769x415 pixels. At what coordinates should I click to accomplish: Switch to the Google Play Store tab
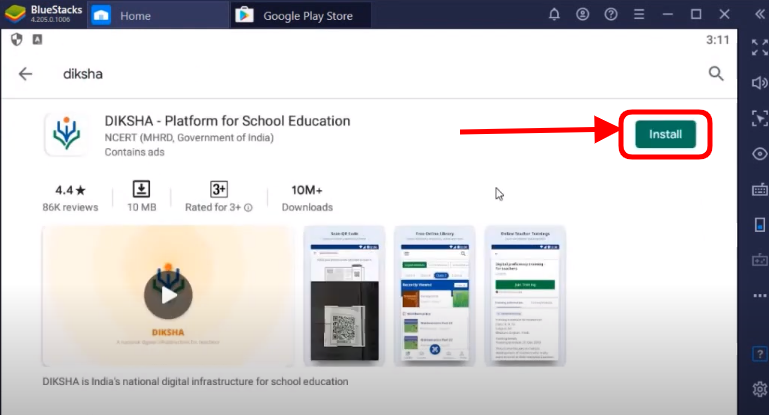[x=300, y=16]
